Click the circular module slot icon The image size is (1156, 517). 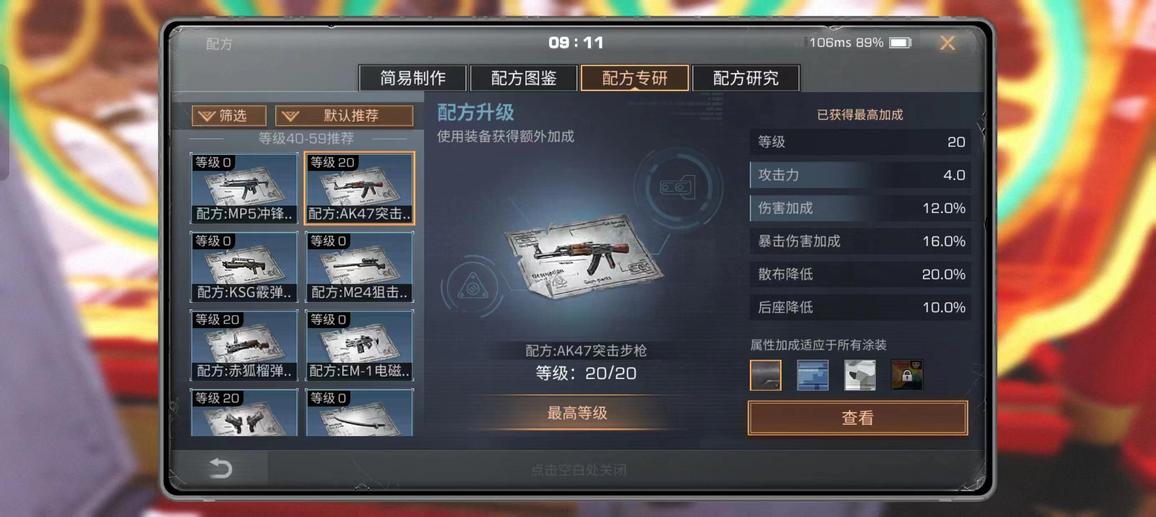(677, 185)
